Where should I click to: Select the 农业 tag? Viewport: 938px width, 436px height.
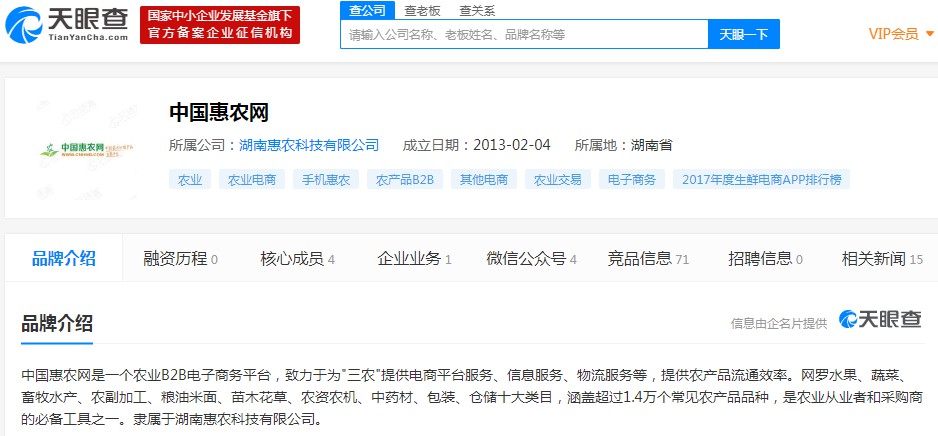coord(190,179)
